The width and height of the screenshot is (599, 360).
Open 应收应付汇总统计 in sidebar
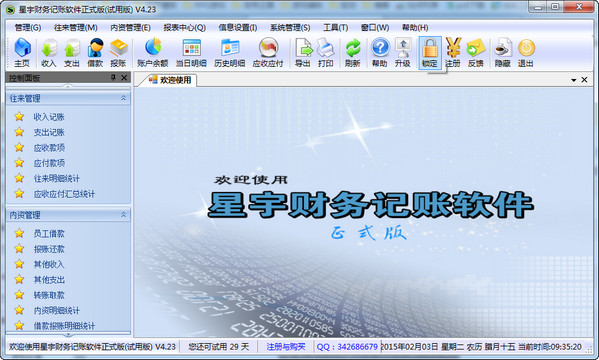click(64, 194)
